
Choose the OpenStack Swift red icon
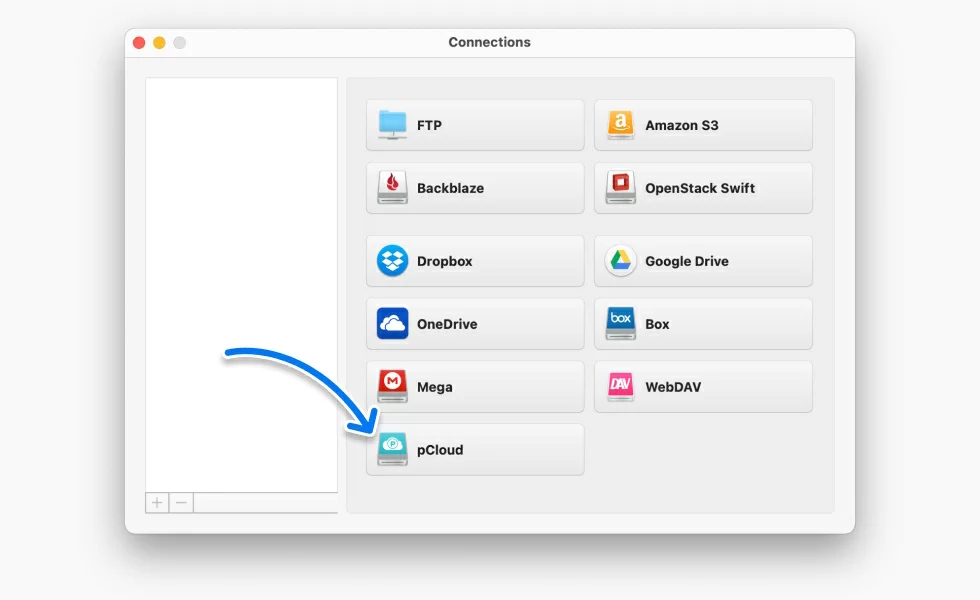coord(620,188)
